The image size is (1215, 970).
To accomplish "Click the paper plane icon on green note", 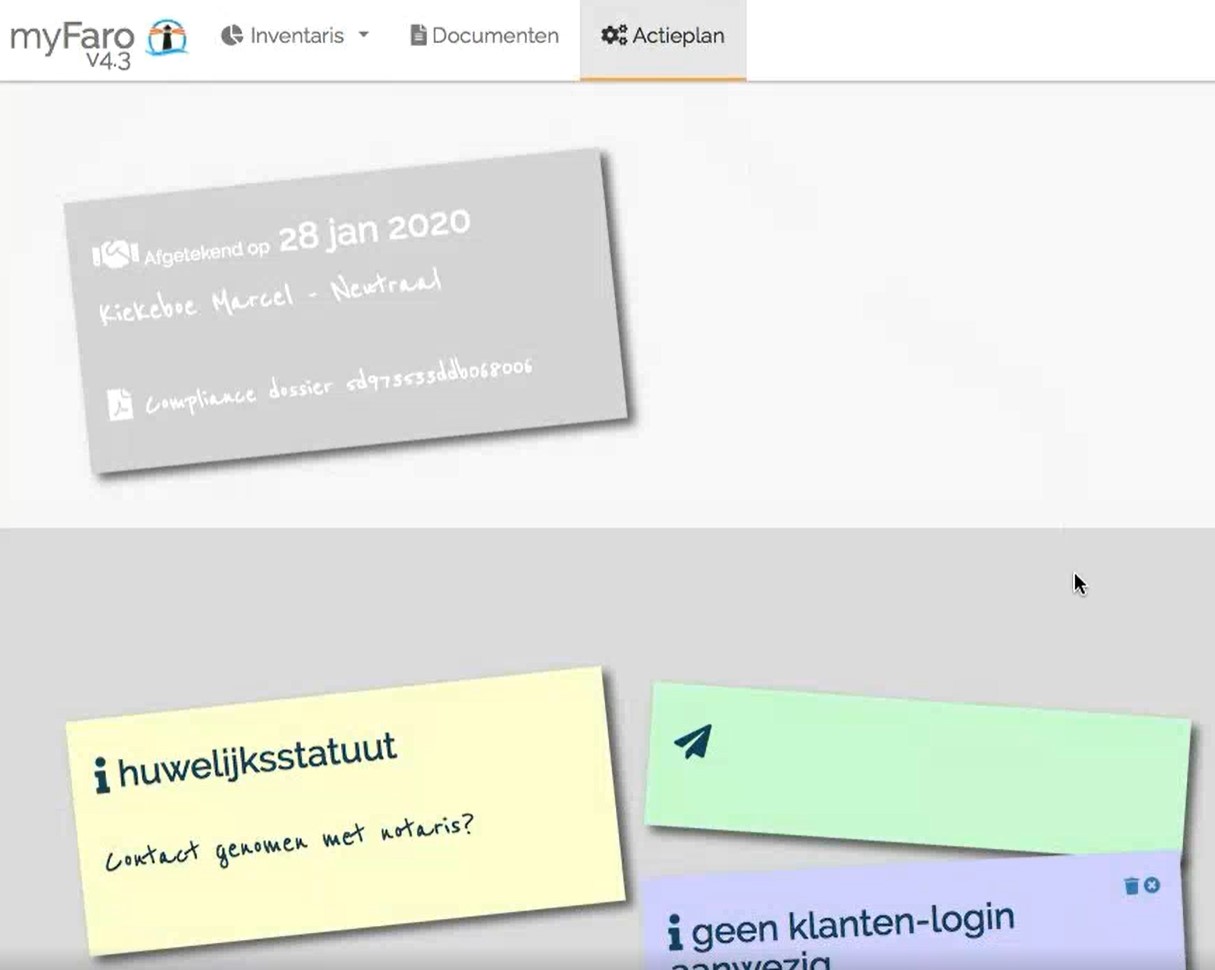I will coord(693,741).
